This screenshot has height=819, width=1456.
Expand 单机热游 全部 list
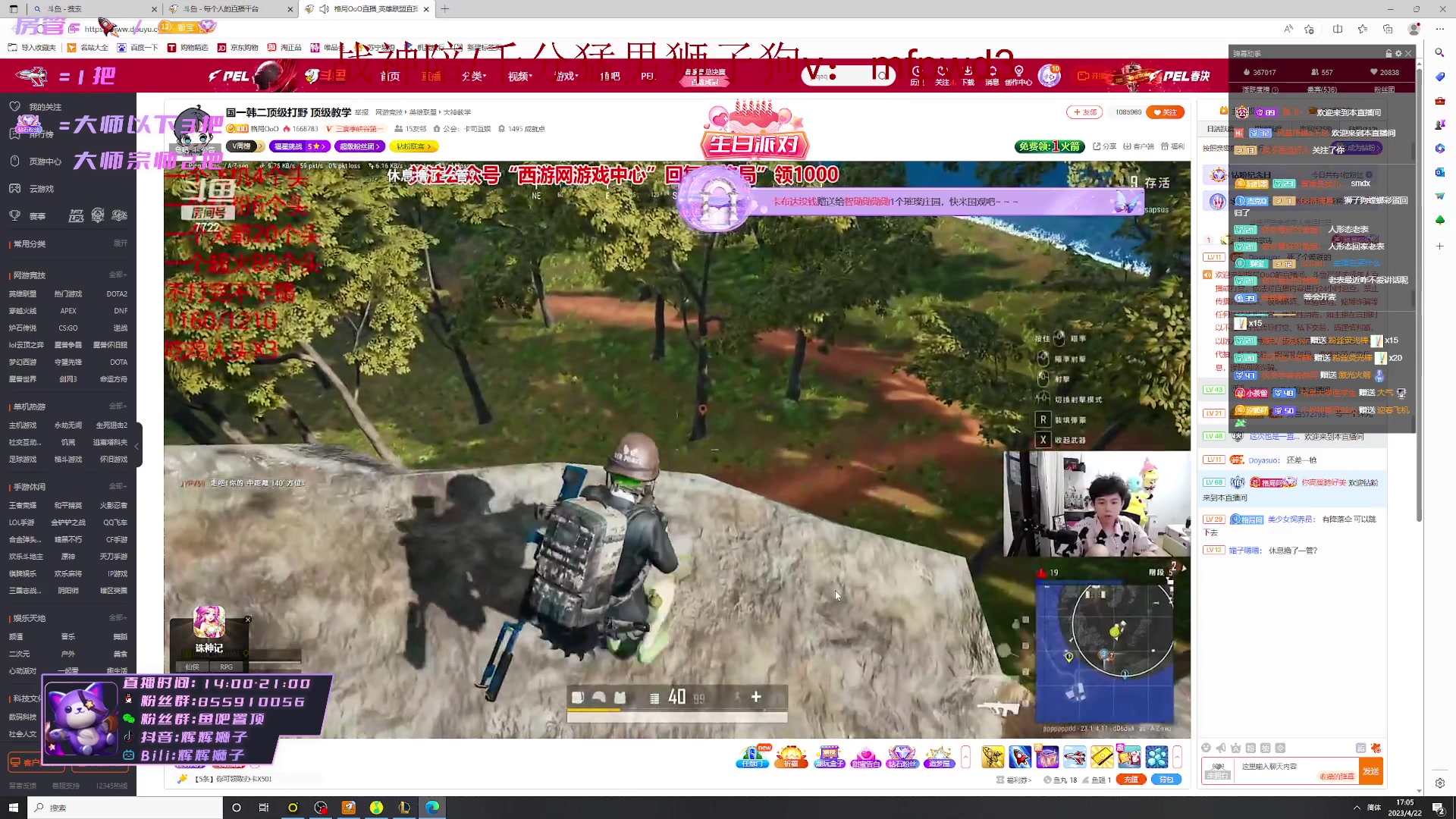pyautogui.click(x=118, y=406)
